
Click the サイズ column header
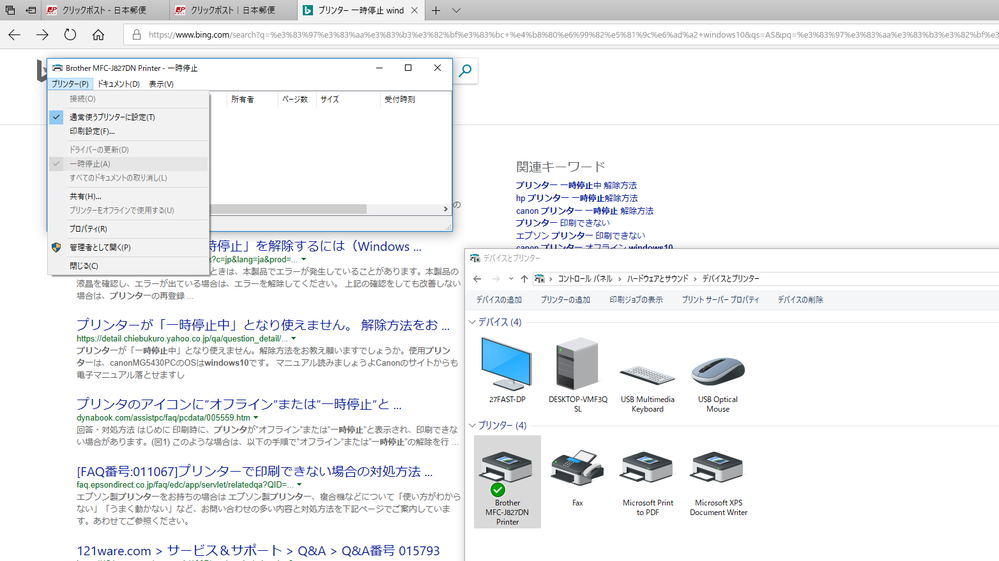point(348,99)
